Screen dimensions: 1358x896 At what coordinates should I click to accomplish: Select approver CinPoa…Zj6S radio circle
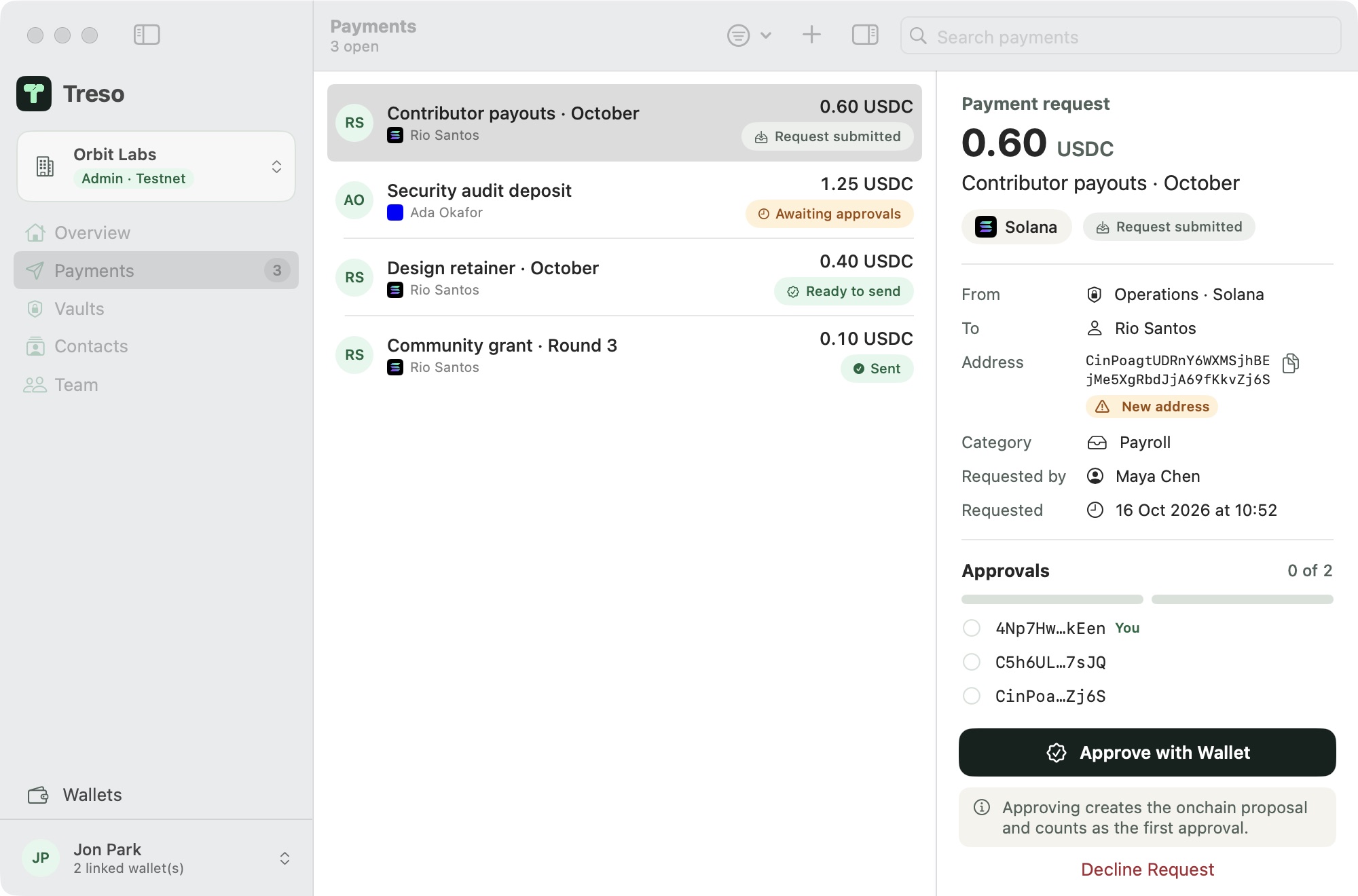click(x=972, y=696)
